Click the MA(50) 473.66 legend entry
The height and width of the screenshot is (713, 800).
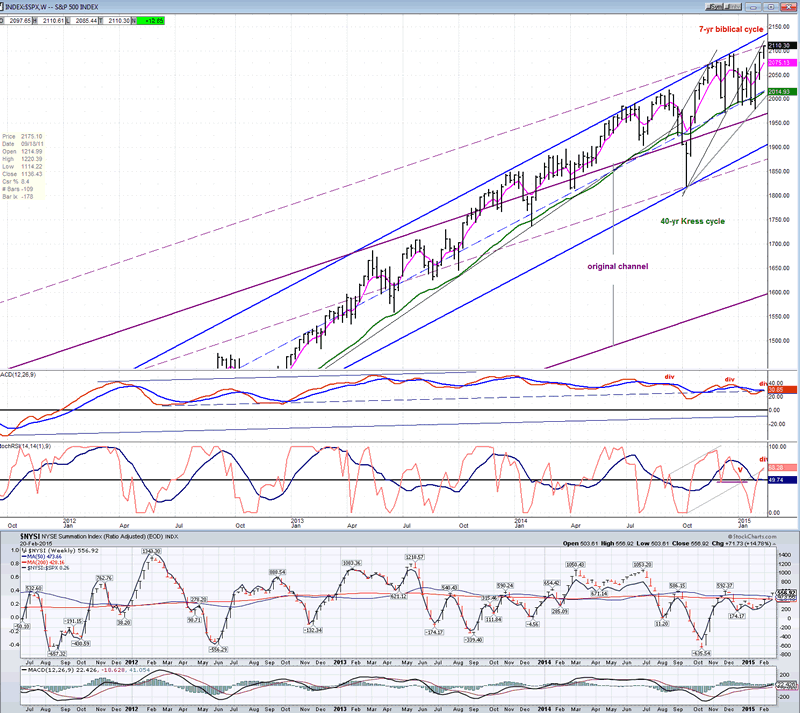44,556
